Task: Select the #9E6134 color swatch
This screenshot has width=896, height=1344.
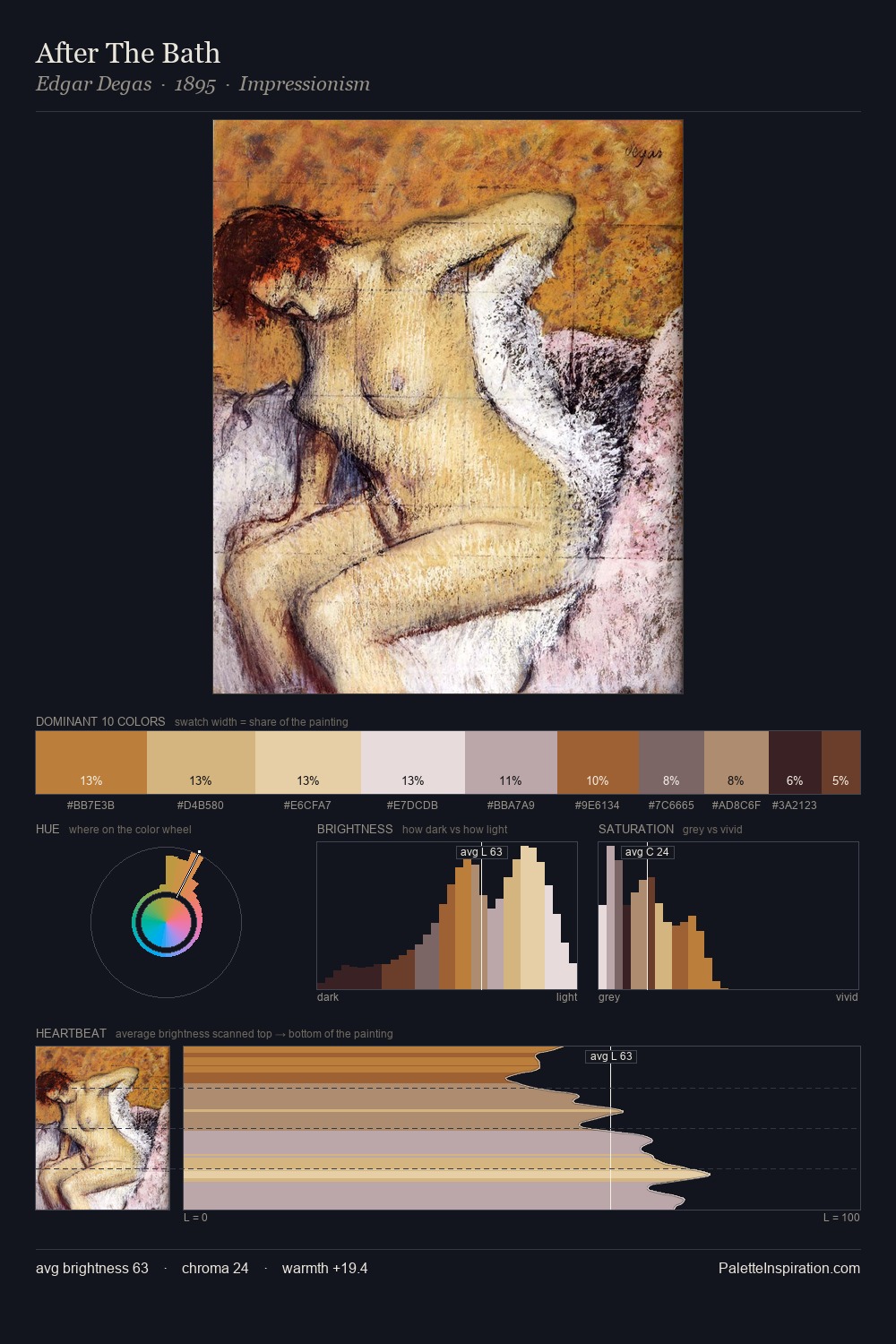Action: [x=598, y=762]
